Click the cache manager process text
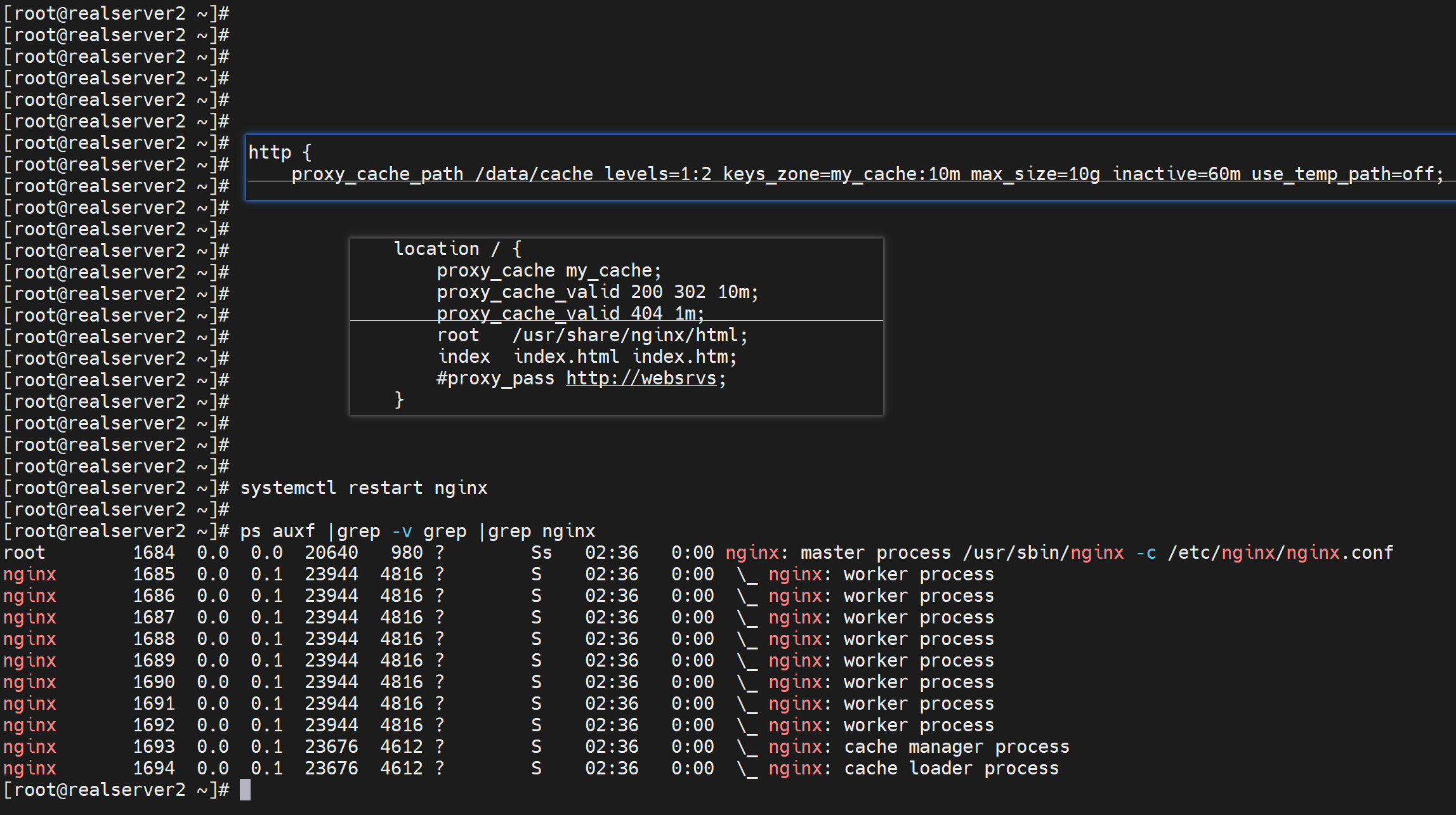Viewport: 1456px width, 815px height. [956, 747]
